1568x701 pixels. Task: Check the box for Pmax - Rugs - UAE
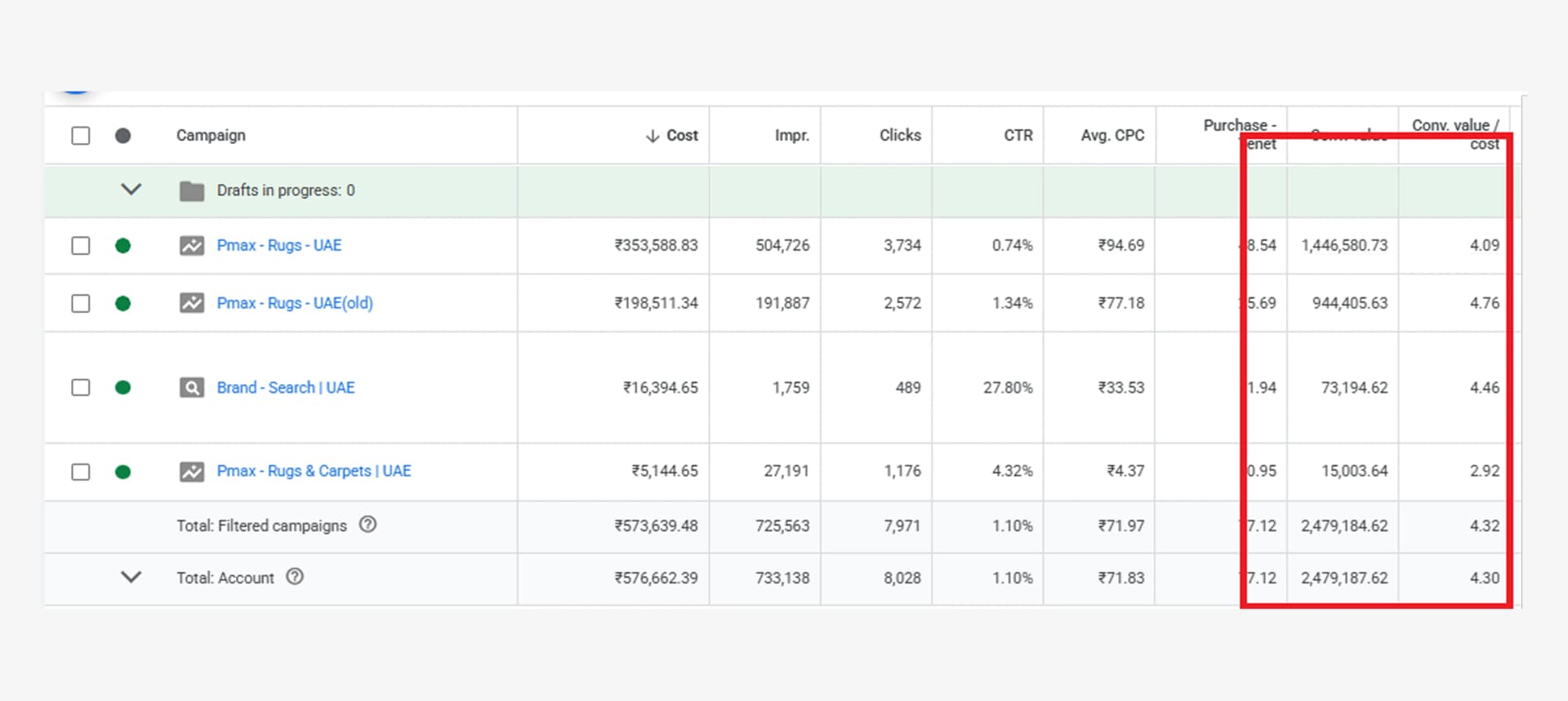81,246
